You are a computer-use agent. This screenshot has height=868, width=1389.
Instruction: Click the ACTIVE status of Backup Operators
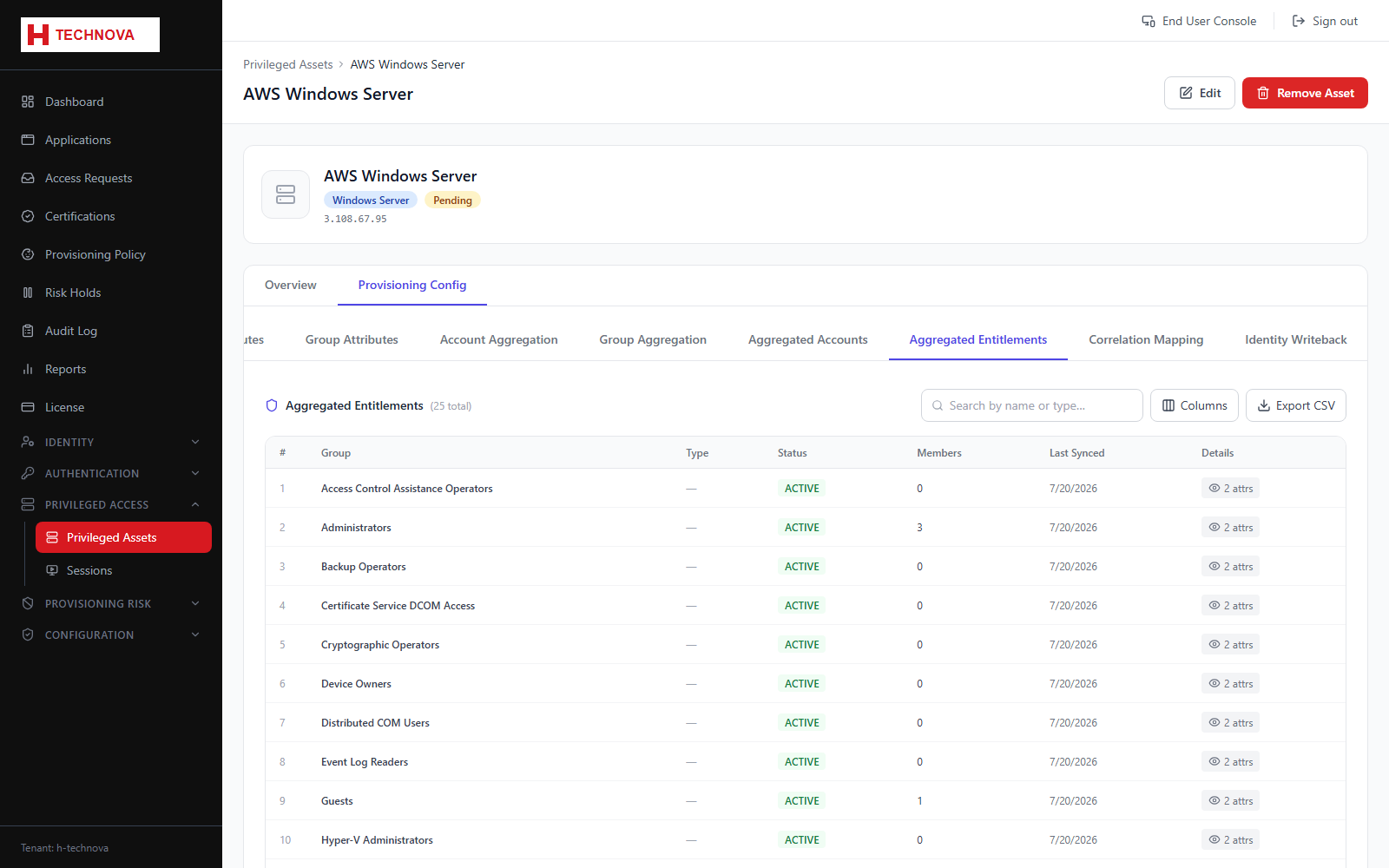click(x=802, y=566)
